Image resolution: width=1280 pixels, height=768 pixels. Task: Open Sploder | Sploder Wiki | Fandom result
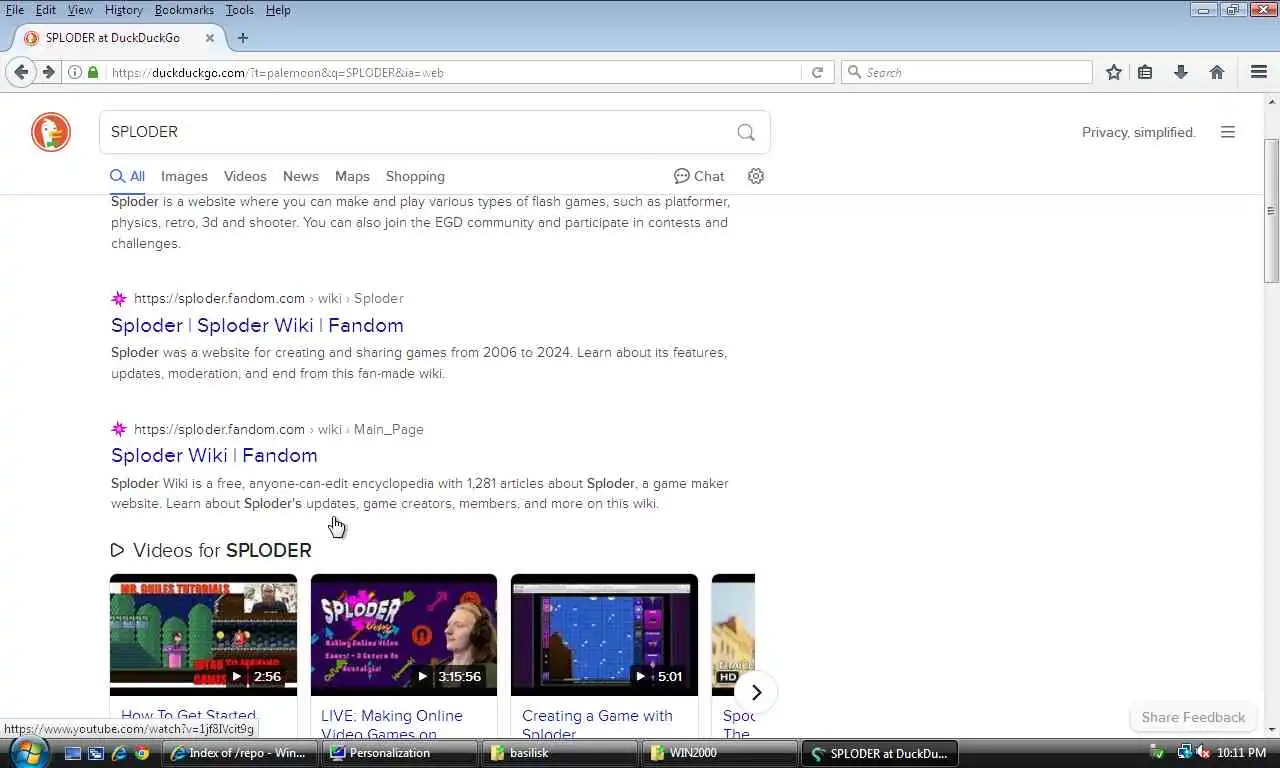click(257, 325)
